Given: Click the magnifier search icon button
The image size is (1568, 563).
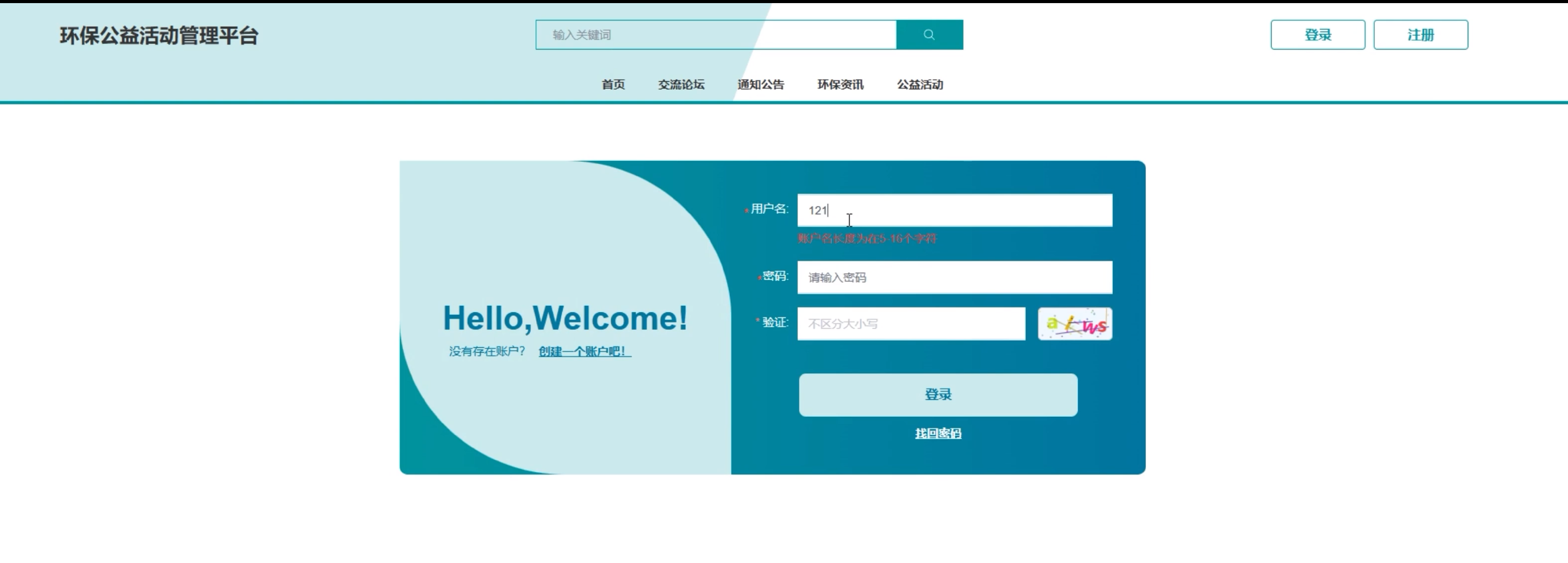Looking at the screenshot, I should coord(929,35).
